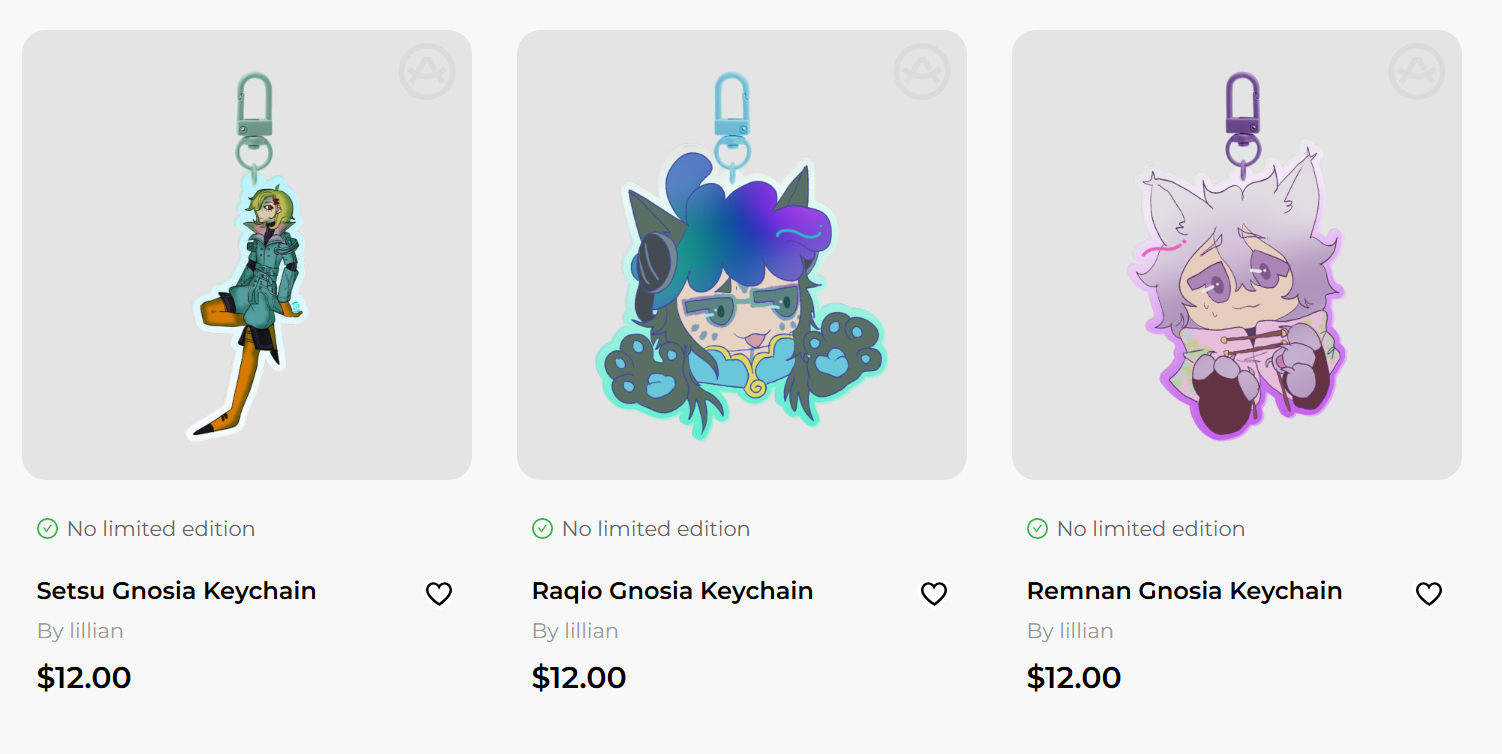Favorite the Setsu Gnosia Keychain with heart
Viewport: 1502px width, 754px height.
coord(439,594)
